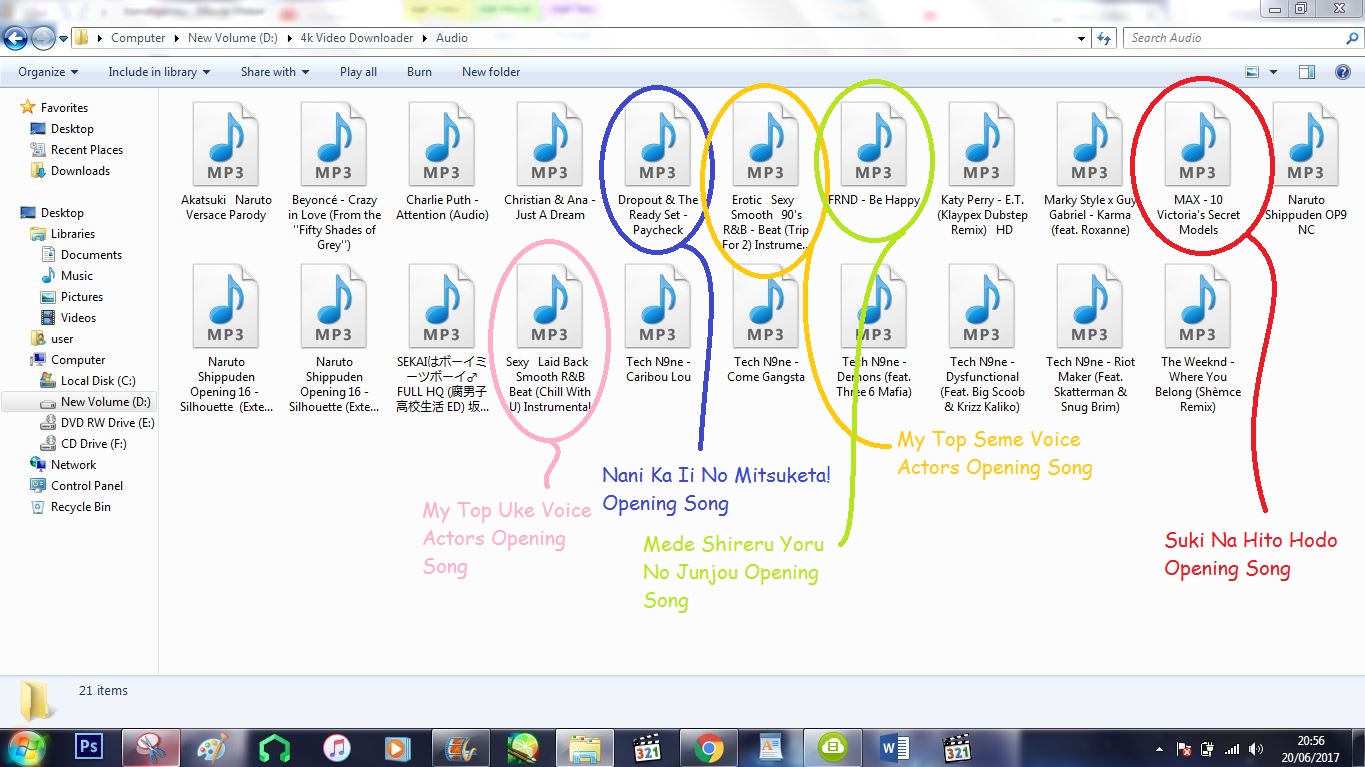Open Google Chrome from the taskbar
This screenshot has height=767, width=1365.
coord(708,747)
